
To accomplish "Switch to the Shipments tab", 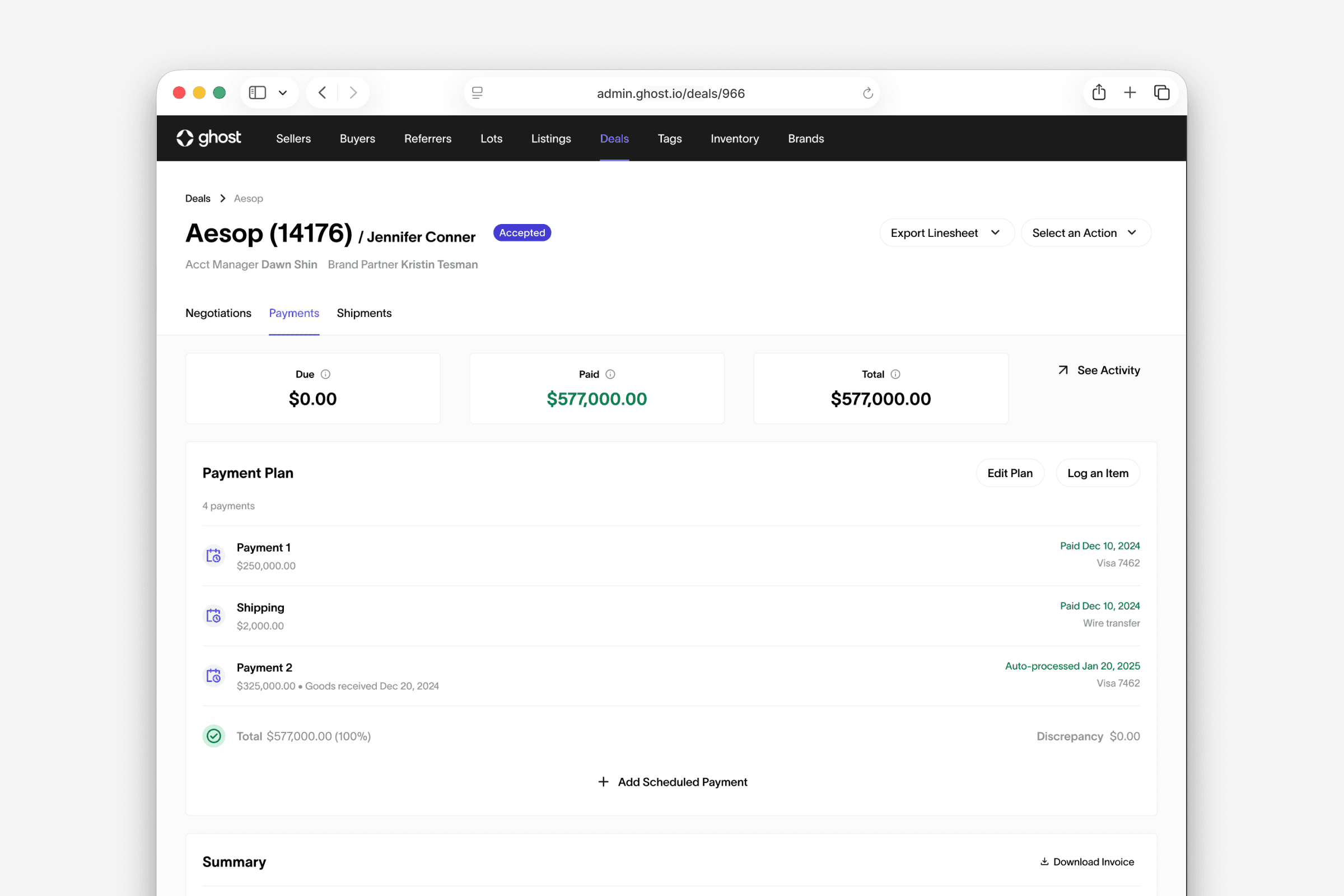I will click(364, 313).
